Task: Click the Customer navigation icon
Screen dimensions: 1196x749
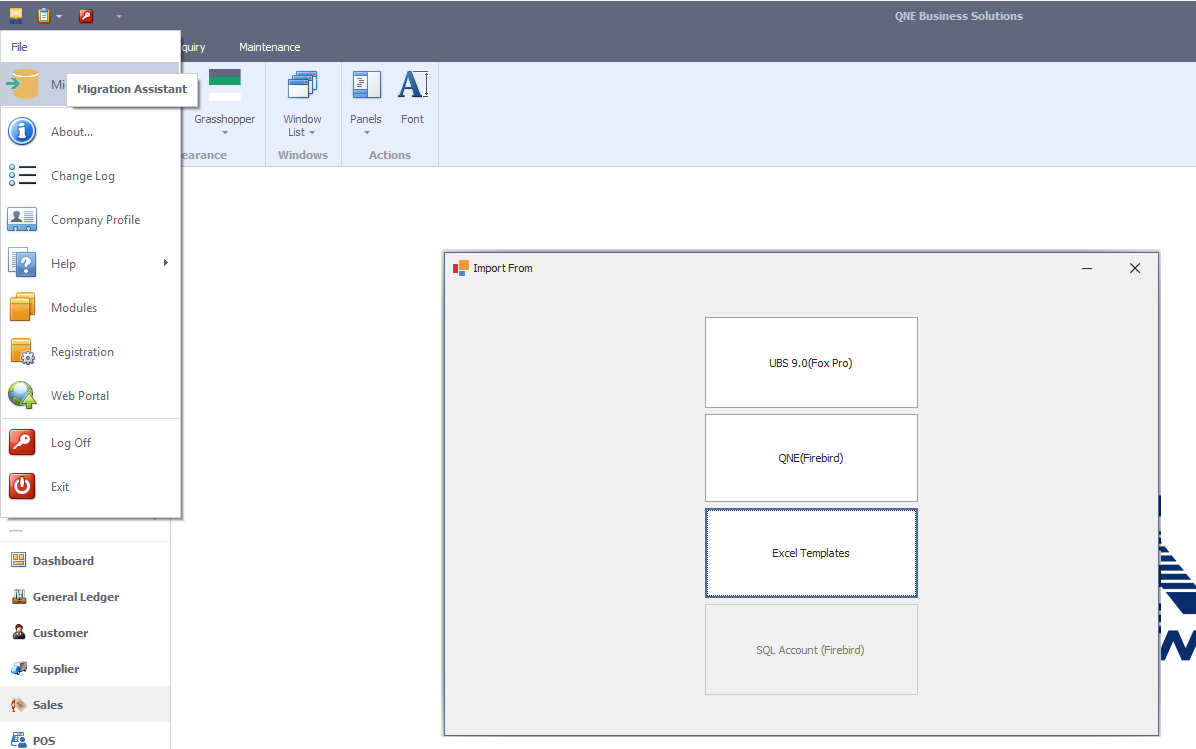Action: 18,632
